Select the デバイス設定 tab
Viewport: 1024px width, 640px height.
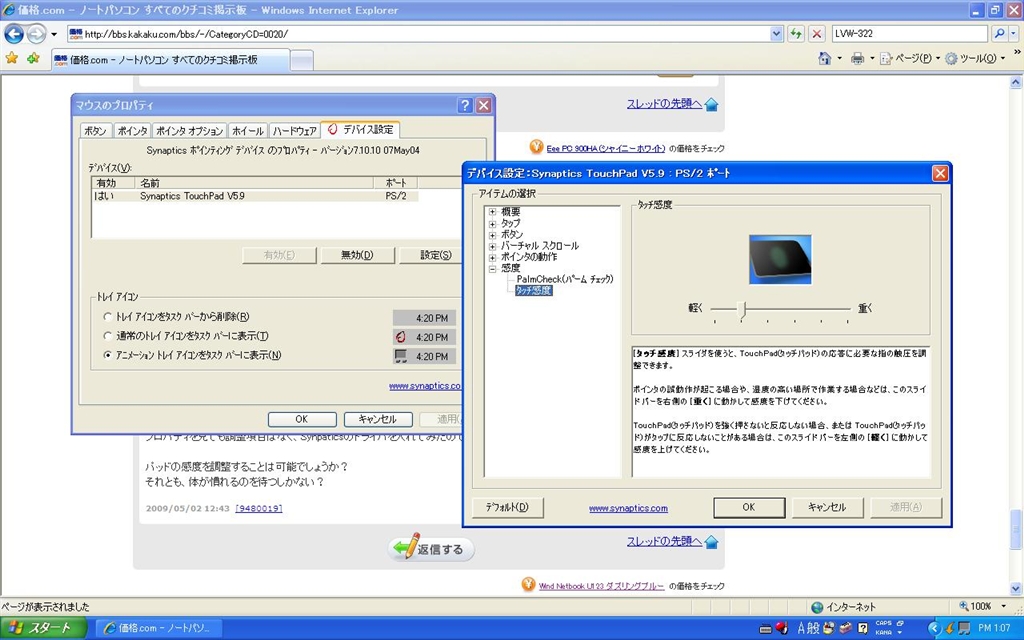pos(360,129)
